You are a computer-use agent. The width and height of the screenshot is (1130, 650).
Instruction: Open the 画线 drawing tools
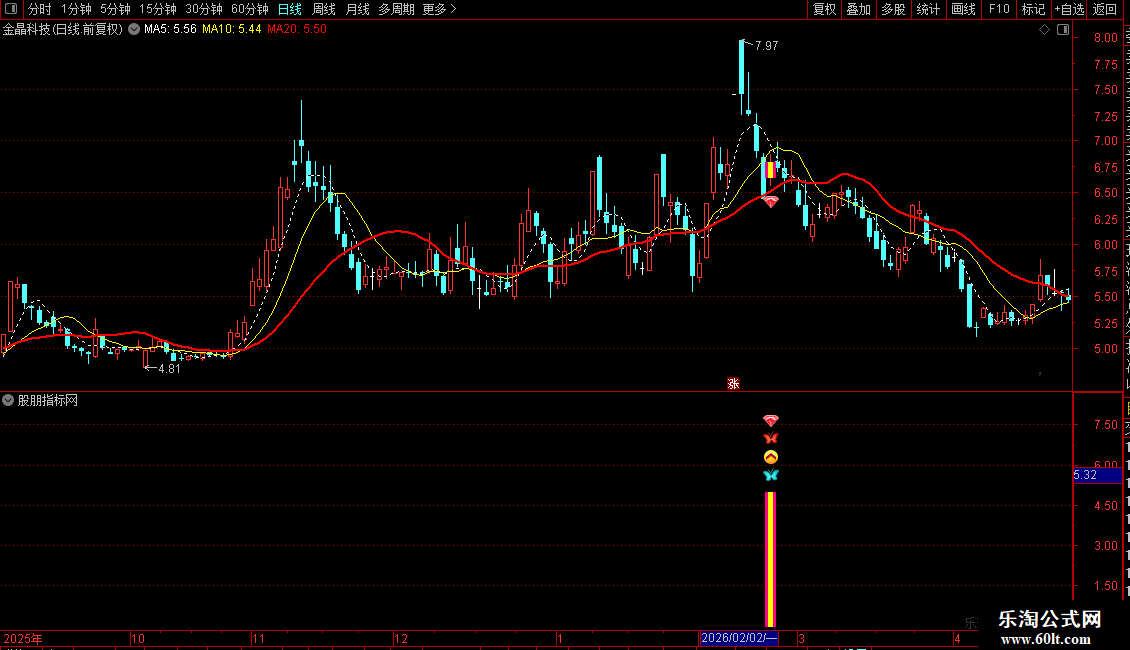[963, 9]
